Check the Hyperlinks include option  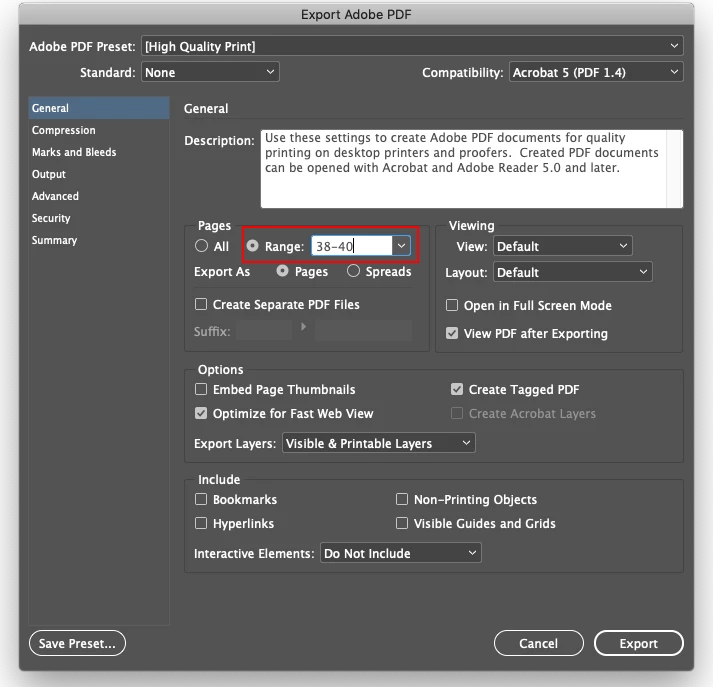[201, 523]
